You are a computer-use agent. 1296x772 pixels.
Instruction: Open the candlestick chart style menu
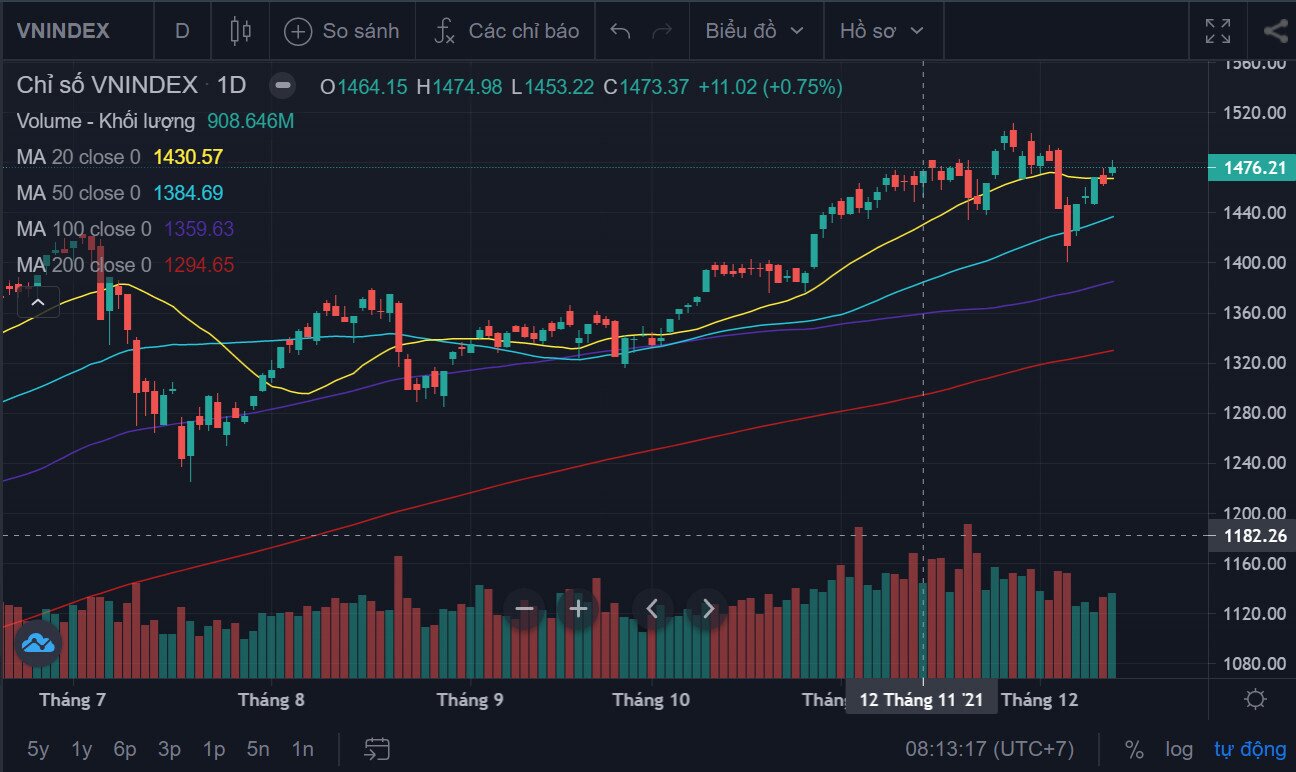[x=240, y=30]
